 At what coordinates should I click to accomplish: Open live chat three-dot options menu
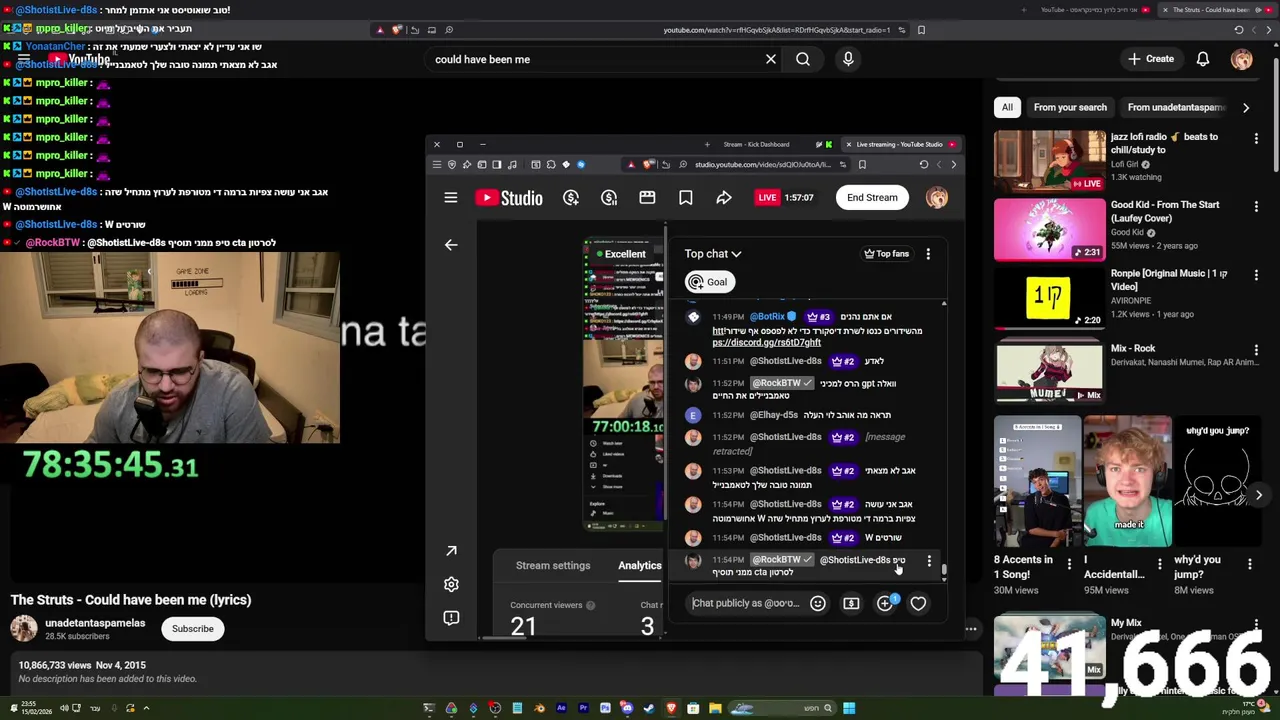[x=928, y=254]
